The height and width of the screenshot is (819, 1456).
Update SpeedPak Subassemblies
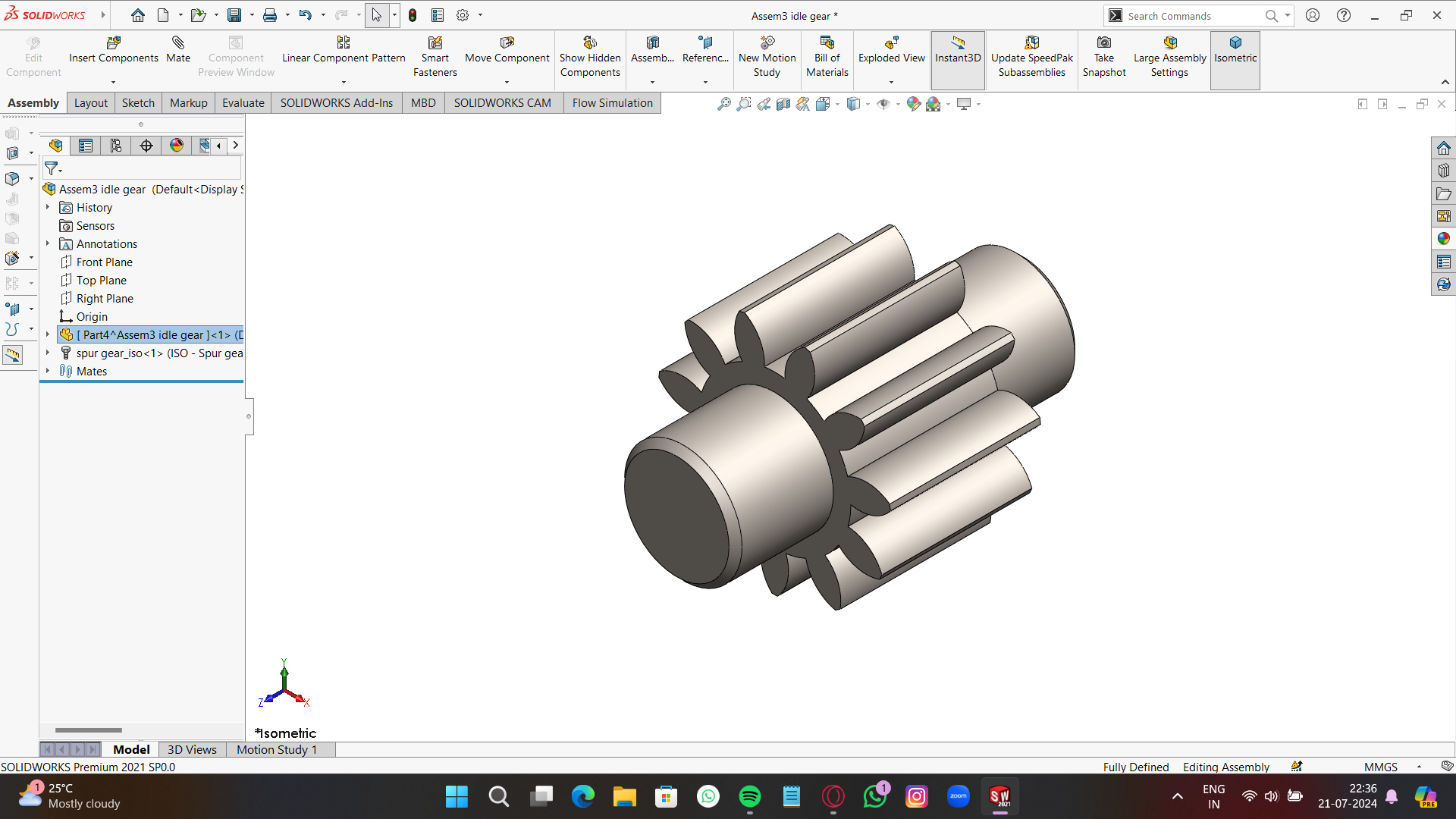coord(1032,57)
